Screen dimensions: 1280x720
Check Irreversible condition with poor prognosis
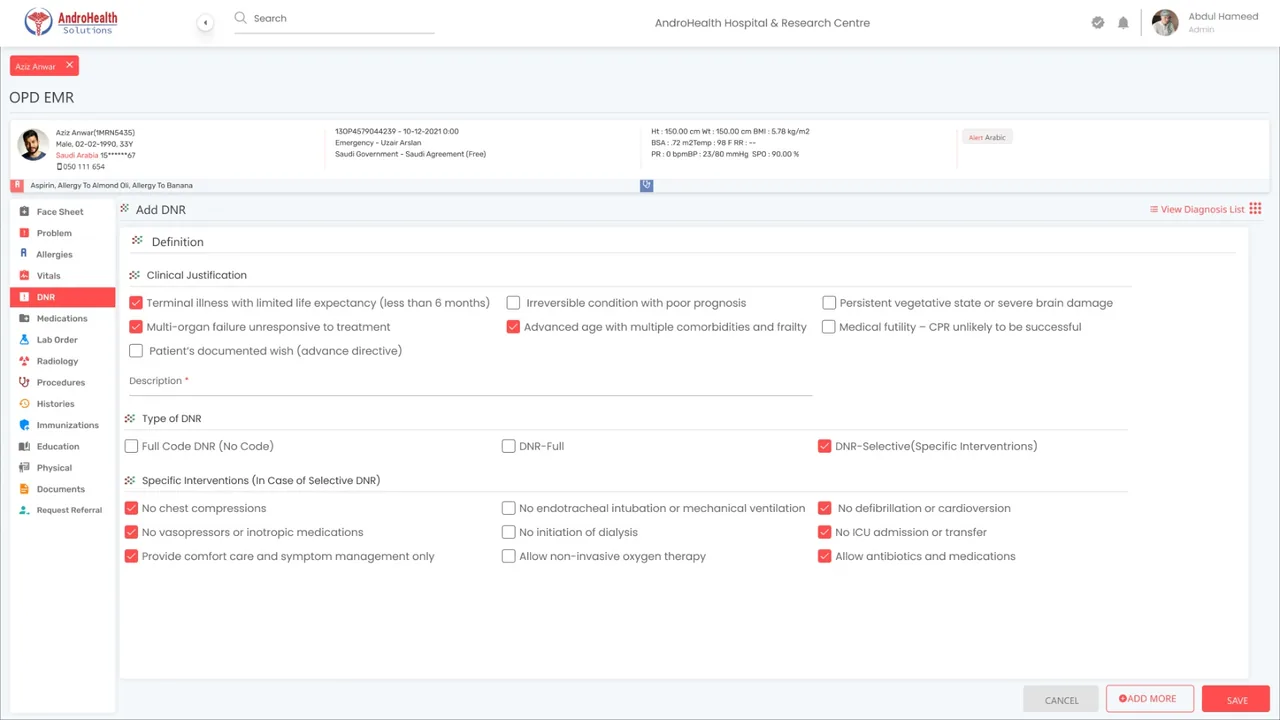513,302
